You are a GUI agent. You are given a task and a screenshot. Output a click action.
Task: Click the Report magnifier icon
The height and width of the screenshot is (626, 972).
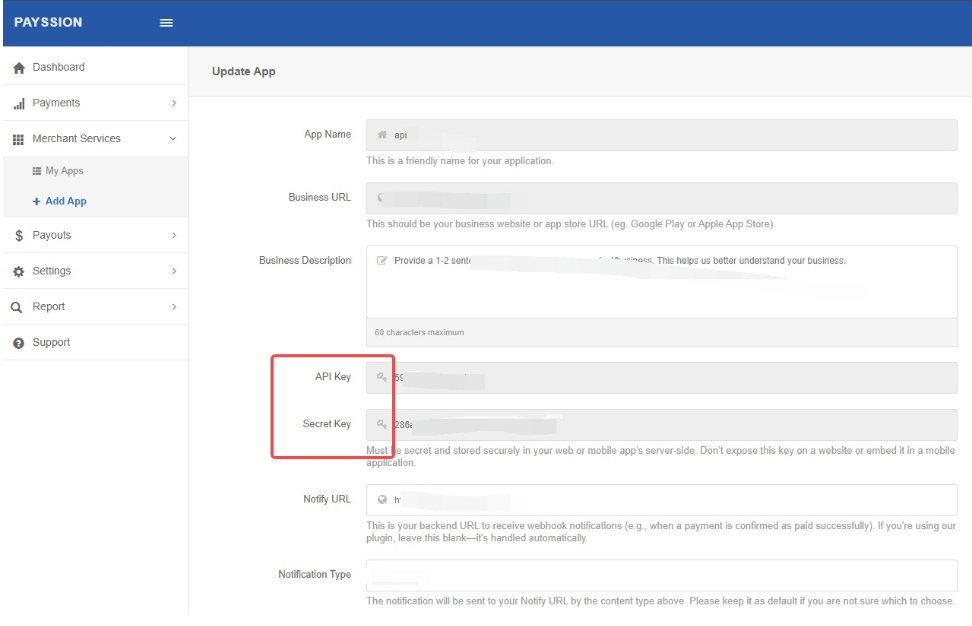pyautogui.click(x=17, y=308)
